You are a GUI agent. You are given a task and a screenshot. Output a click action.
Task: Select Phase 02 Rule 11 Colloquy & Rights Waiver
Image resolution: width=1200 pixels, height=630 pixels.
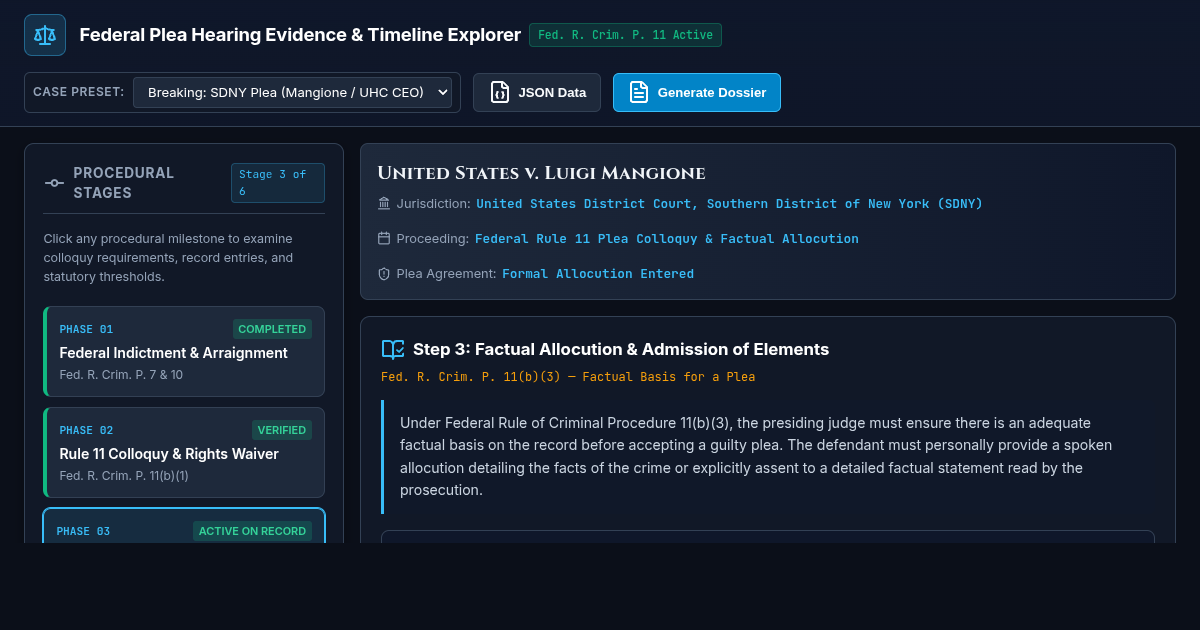click(x=184, y=452)
